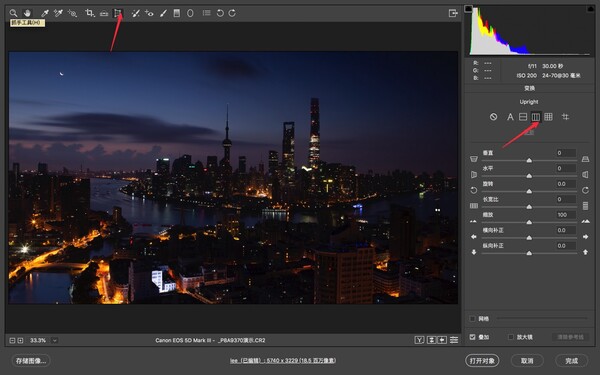Image resolution: width=600 pixels, height=375 pixels.
Task: Zoom out with the minus button
Action: [12, 340]
